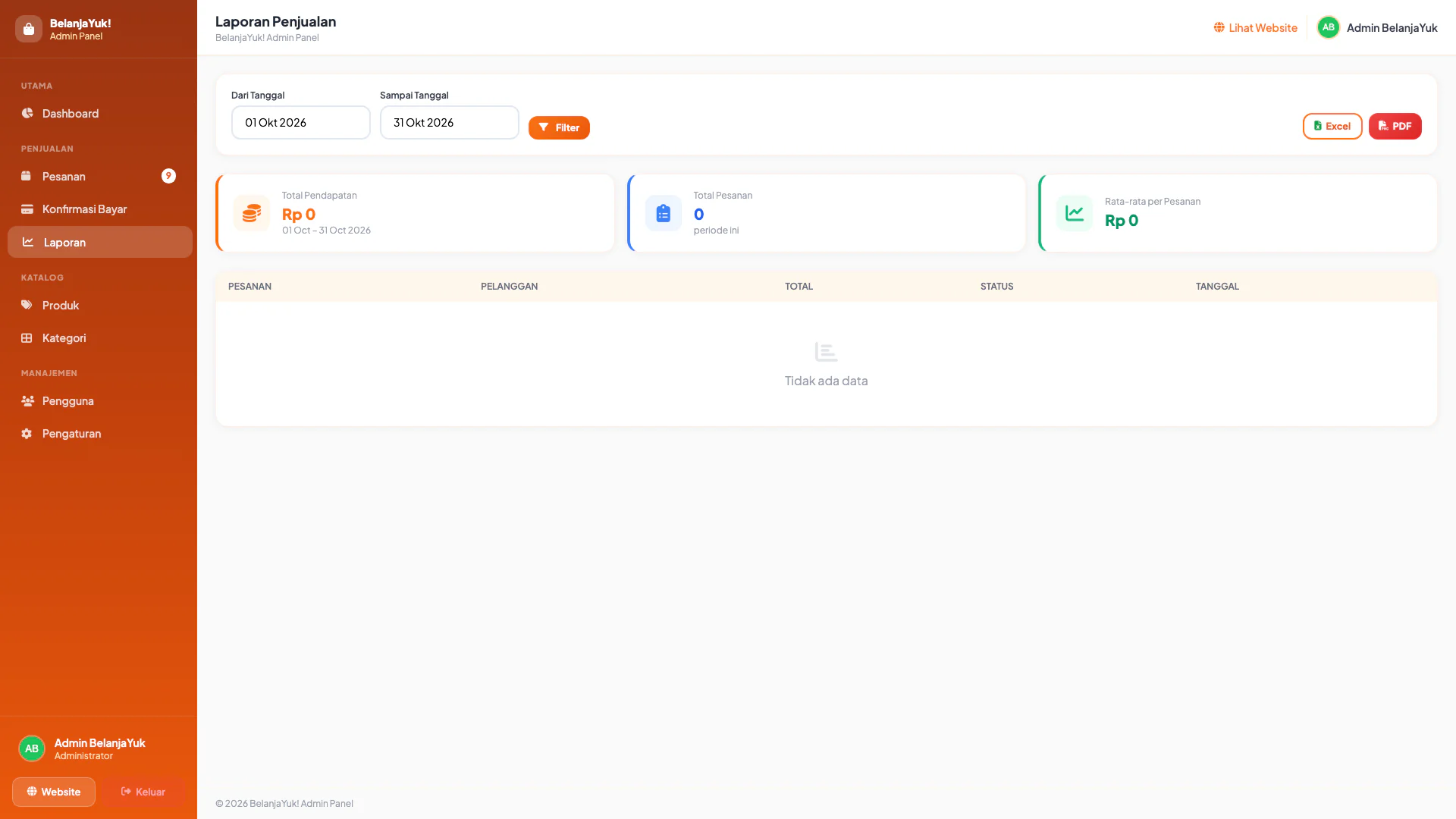This screenshot has height=819, width=1456.
Task: Click the STATUS column header
Action: (996, 286)
